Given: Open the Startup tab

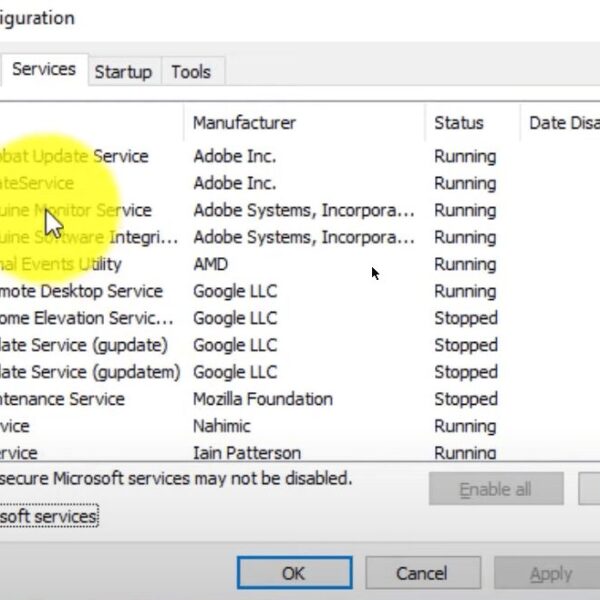Looking at the screenshot, I should point(123,72).
